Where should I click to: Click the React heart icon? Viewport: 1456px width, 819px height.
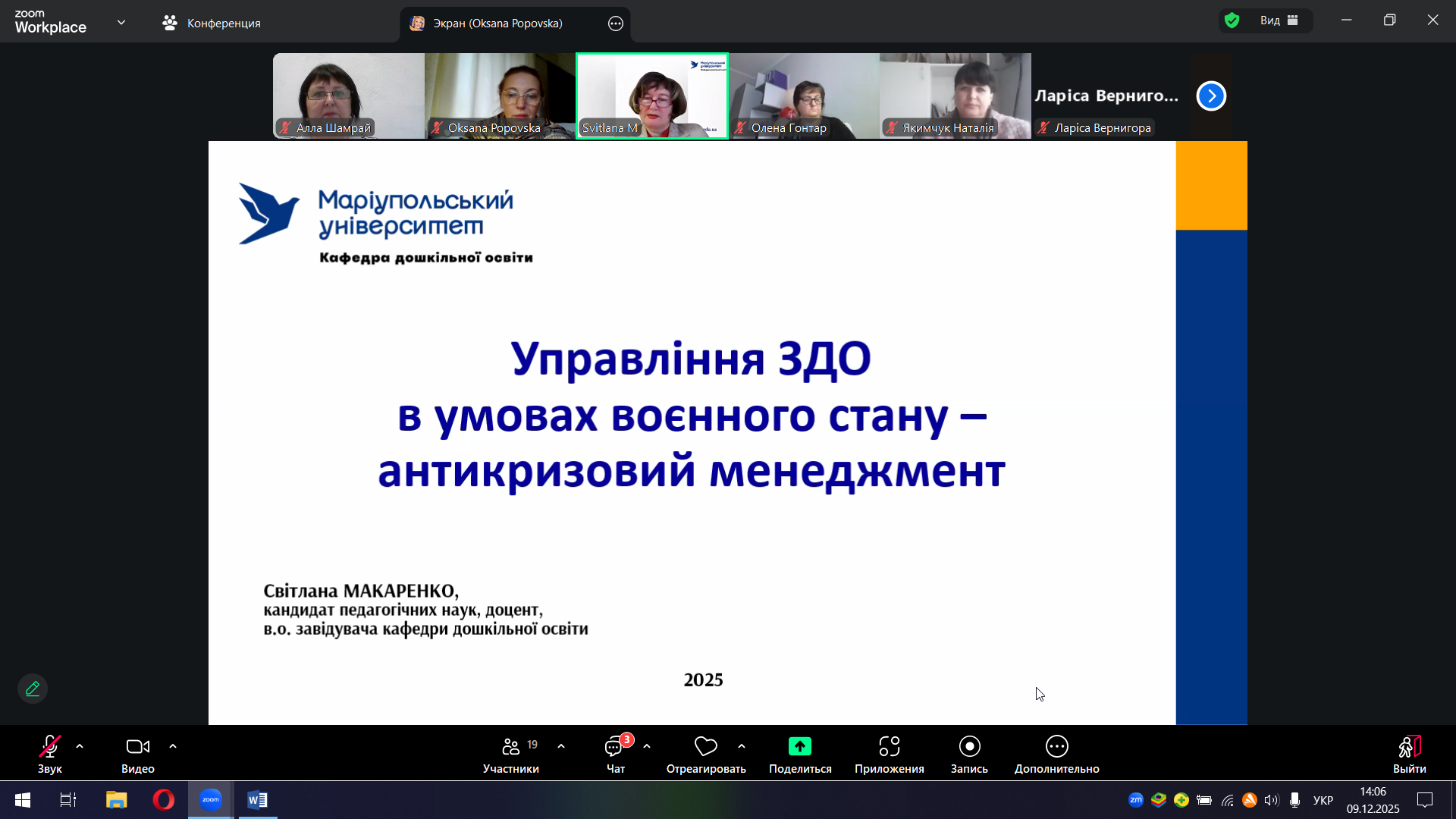(x=705, y=747)
